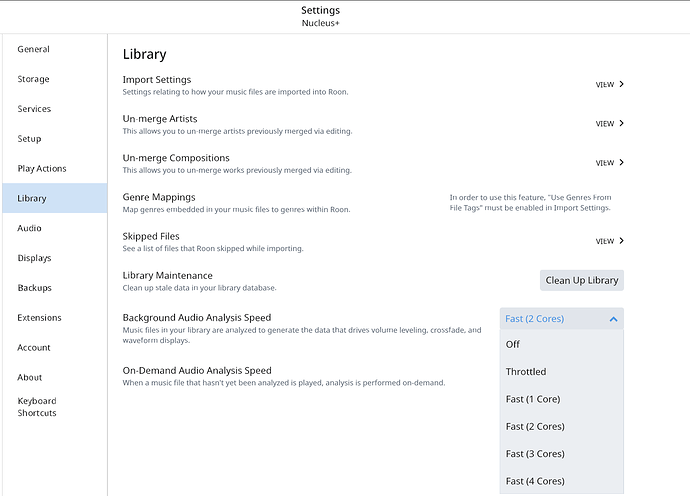Open Play Actions settings
This screenshot has width=690, height=496.
55,169
